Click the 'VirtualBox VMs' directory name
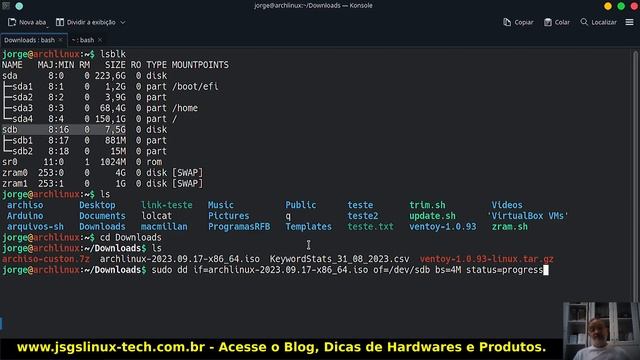 (527, 216)
